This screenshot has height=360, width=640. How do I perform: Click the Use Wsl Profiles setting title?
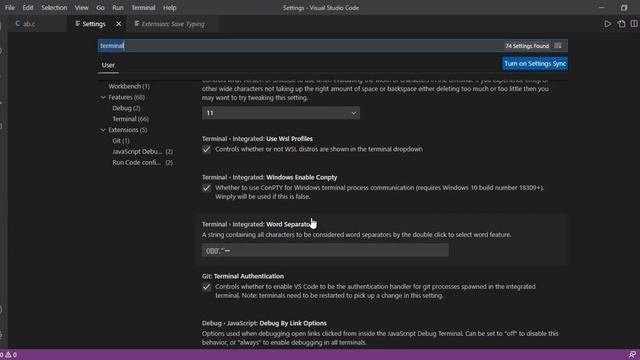point(257,139)
